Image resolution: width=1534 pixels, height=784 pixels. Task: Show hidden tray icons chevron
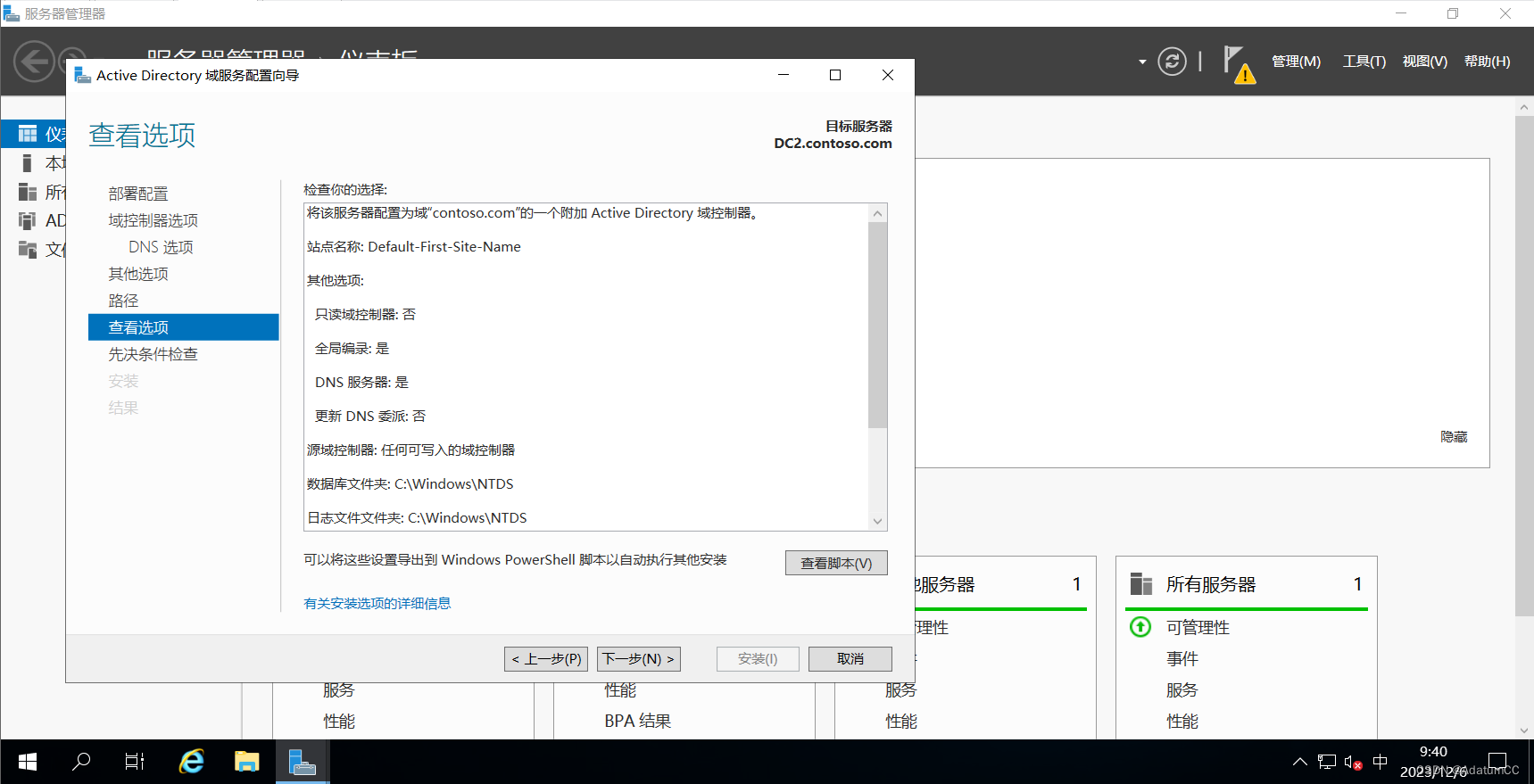1300,762
